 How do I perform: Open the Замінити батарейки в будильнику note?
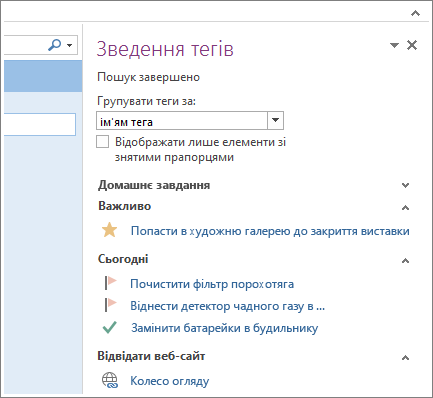[225, 328]
